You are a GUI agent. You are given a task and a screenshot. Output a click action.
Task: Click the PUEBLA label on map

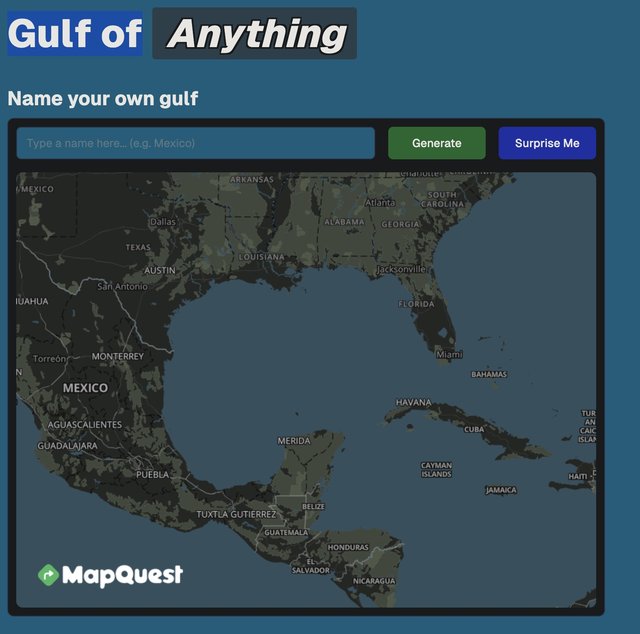pos(153,474)
